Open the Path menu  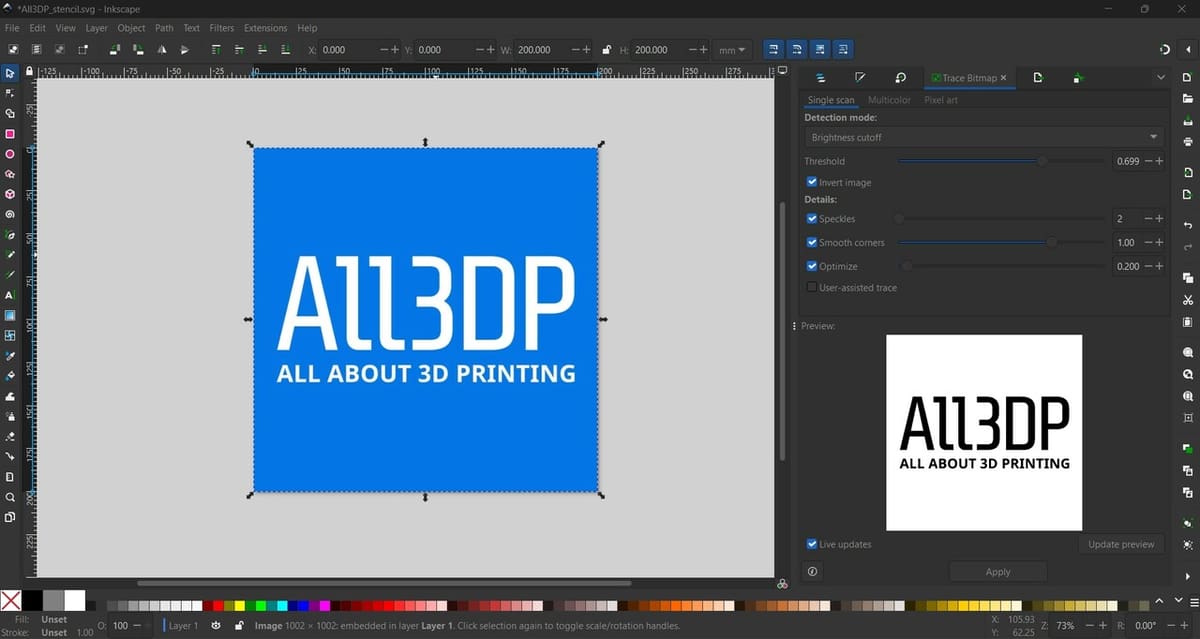[x=164, y=28]
